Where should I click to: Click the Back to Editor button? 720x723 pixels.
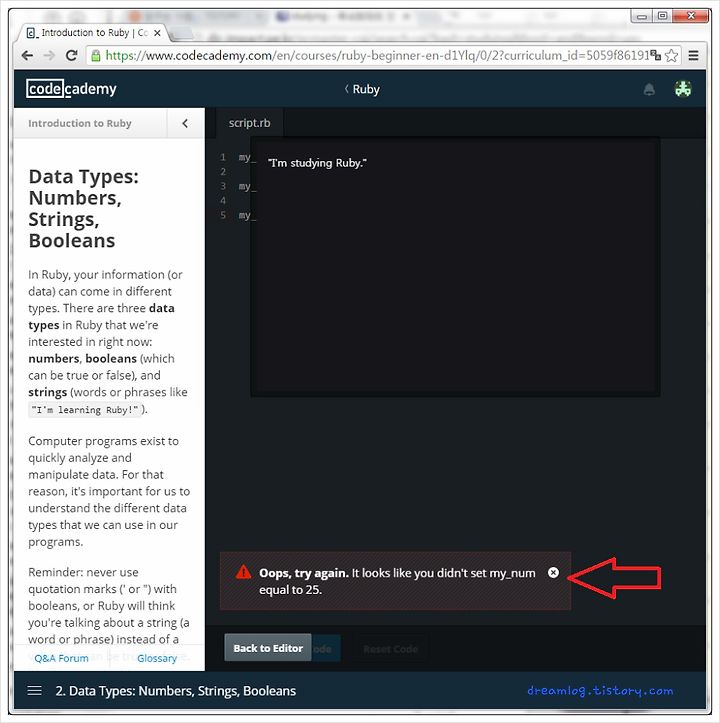[268, 648]
